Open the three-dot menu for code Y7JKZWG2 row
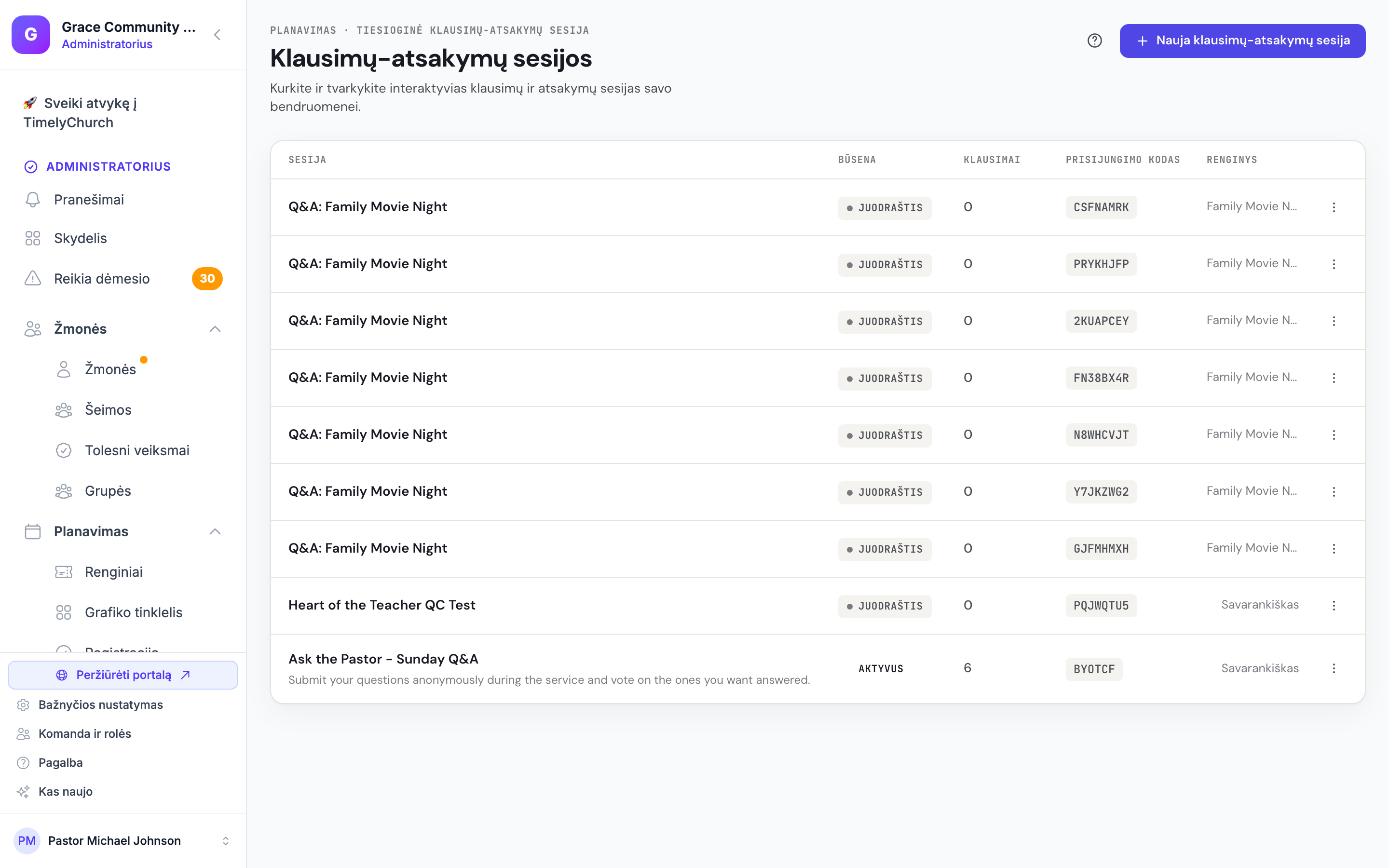The width and height of the screenshot is (1389, 868). coord(1334,491)
